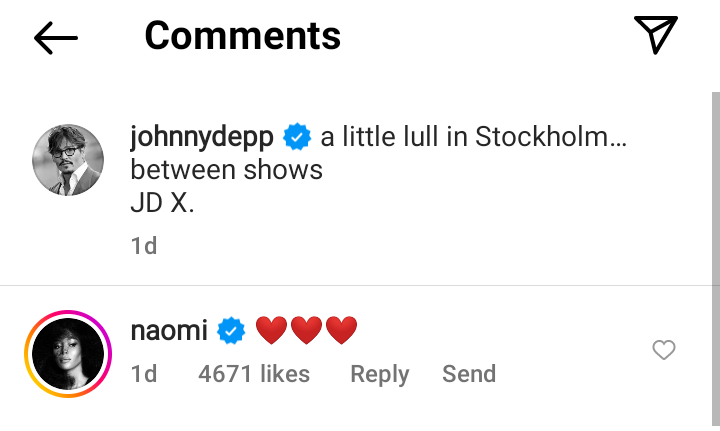This screenshot has height=431, width=720.
Task: Go back using the left arrow
Action: click(56, 38)
